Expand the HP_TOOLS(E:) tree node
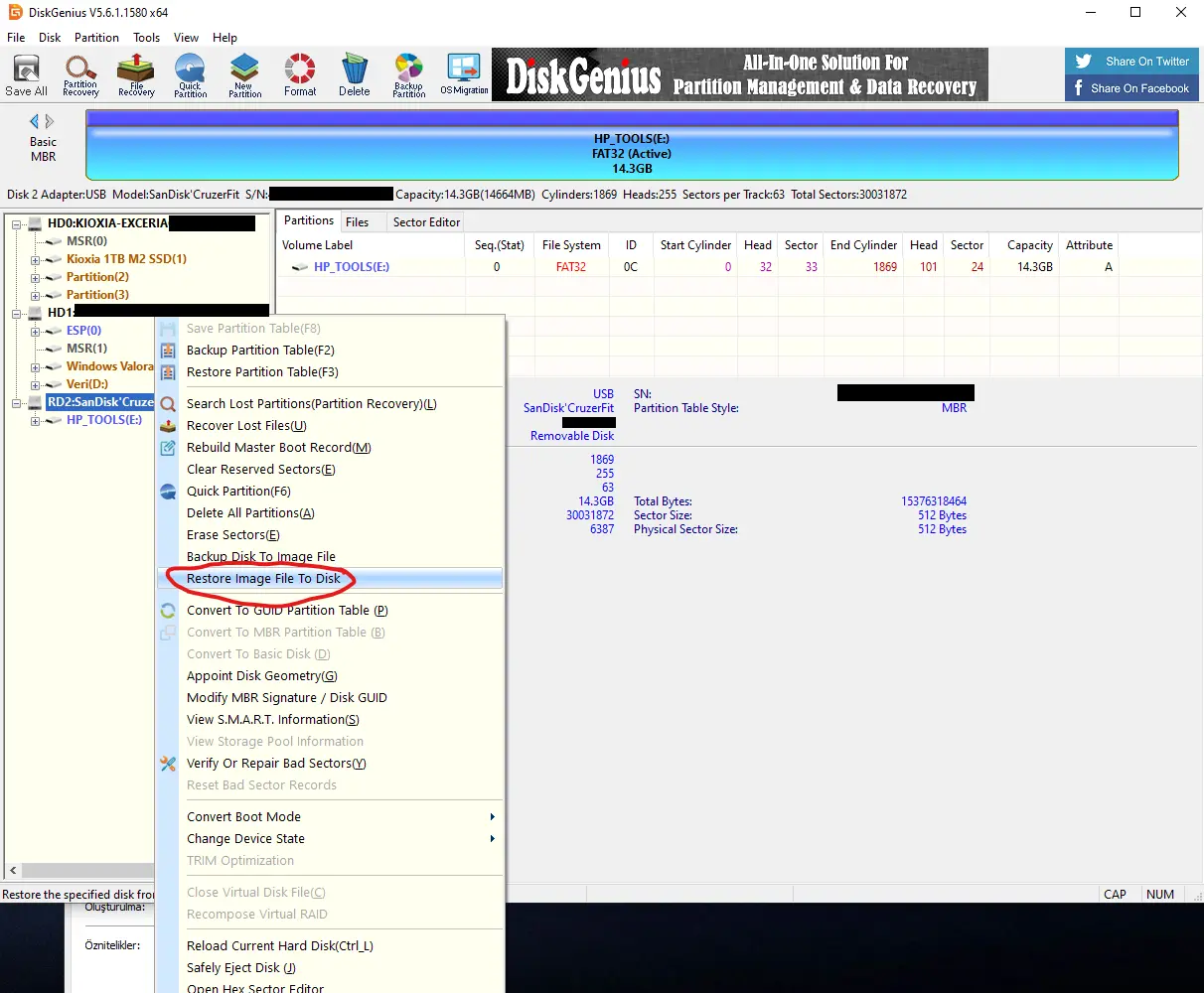 36,421
